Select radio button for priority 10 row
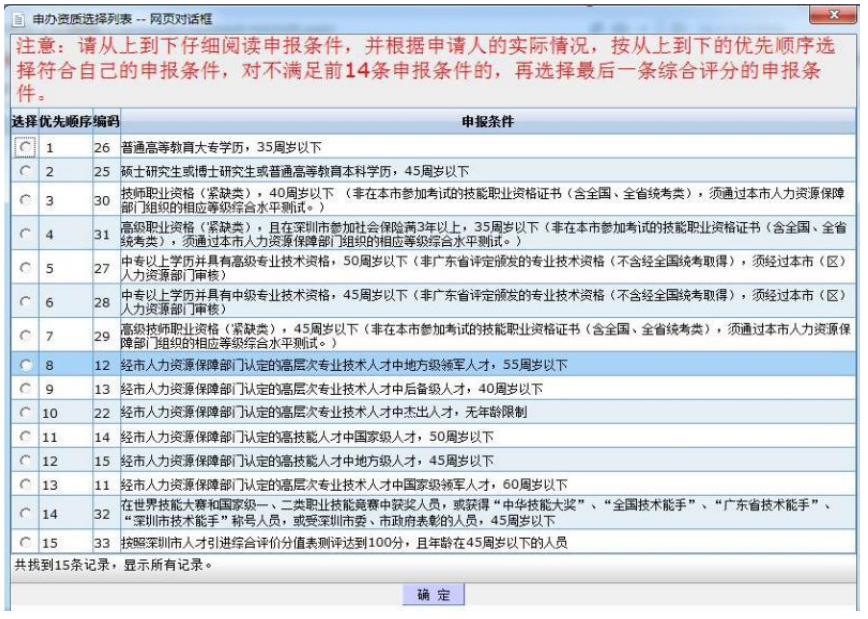This screenshot has width=868, height=619. (x=25, y=412)
